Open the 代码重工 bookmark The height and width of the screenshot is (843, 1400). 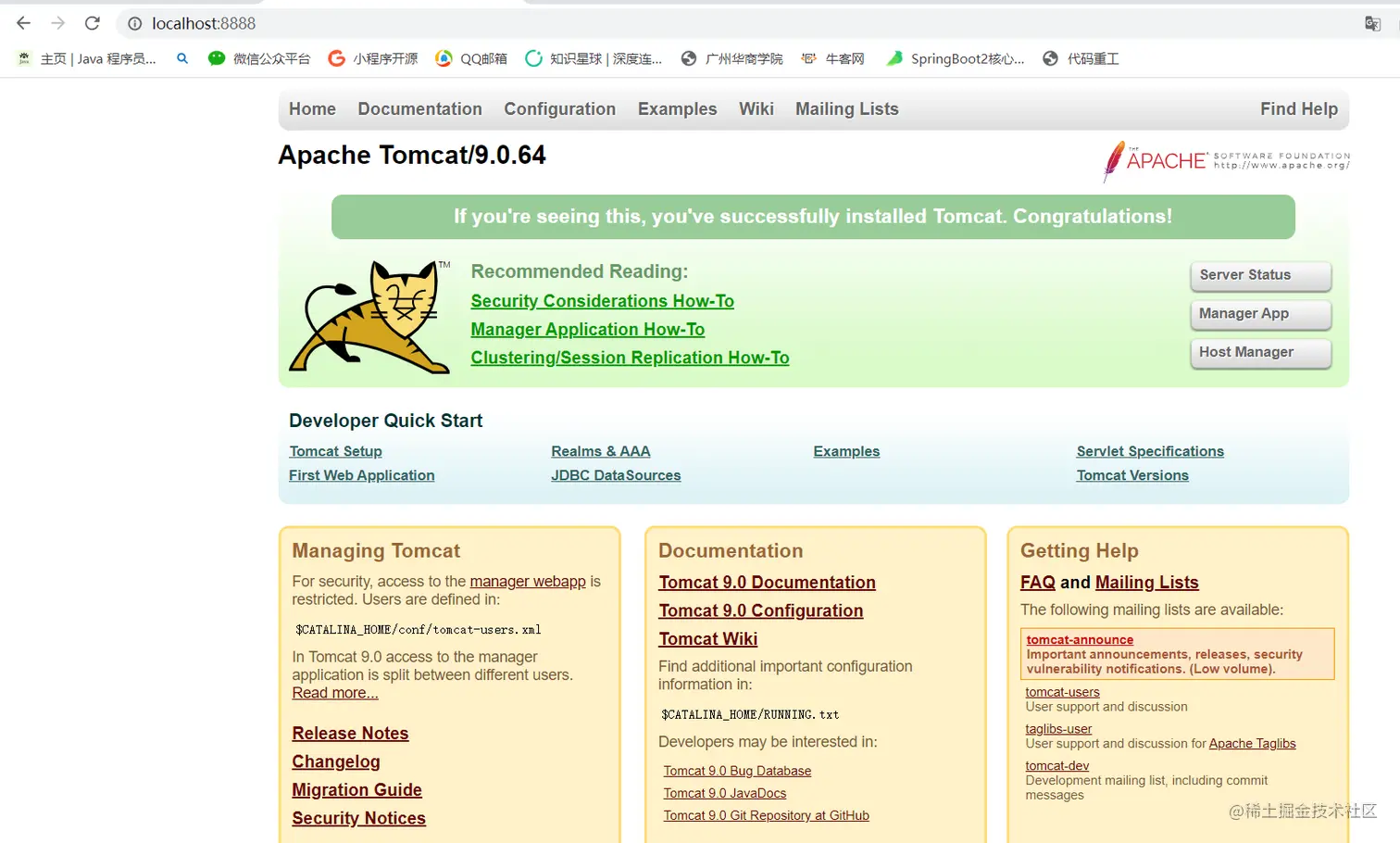coord(1081,58)
